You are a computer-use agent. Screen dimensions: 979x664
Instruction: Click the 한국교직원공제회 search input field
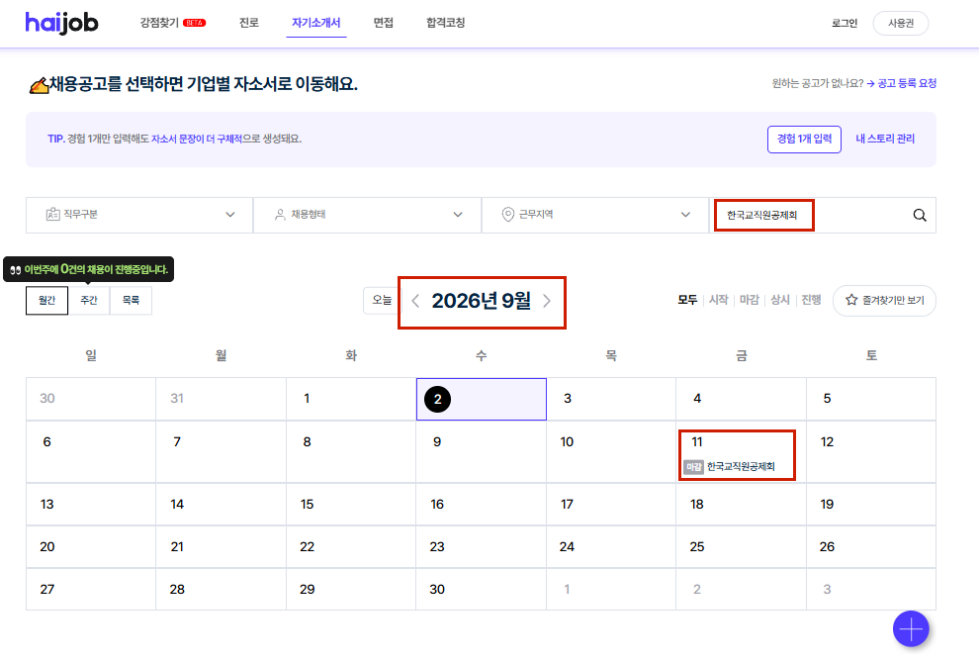(810, 216)
